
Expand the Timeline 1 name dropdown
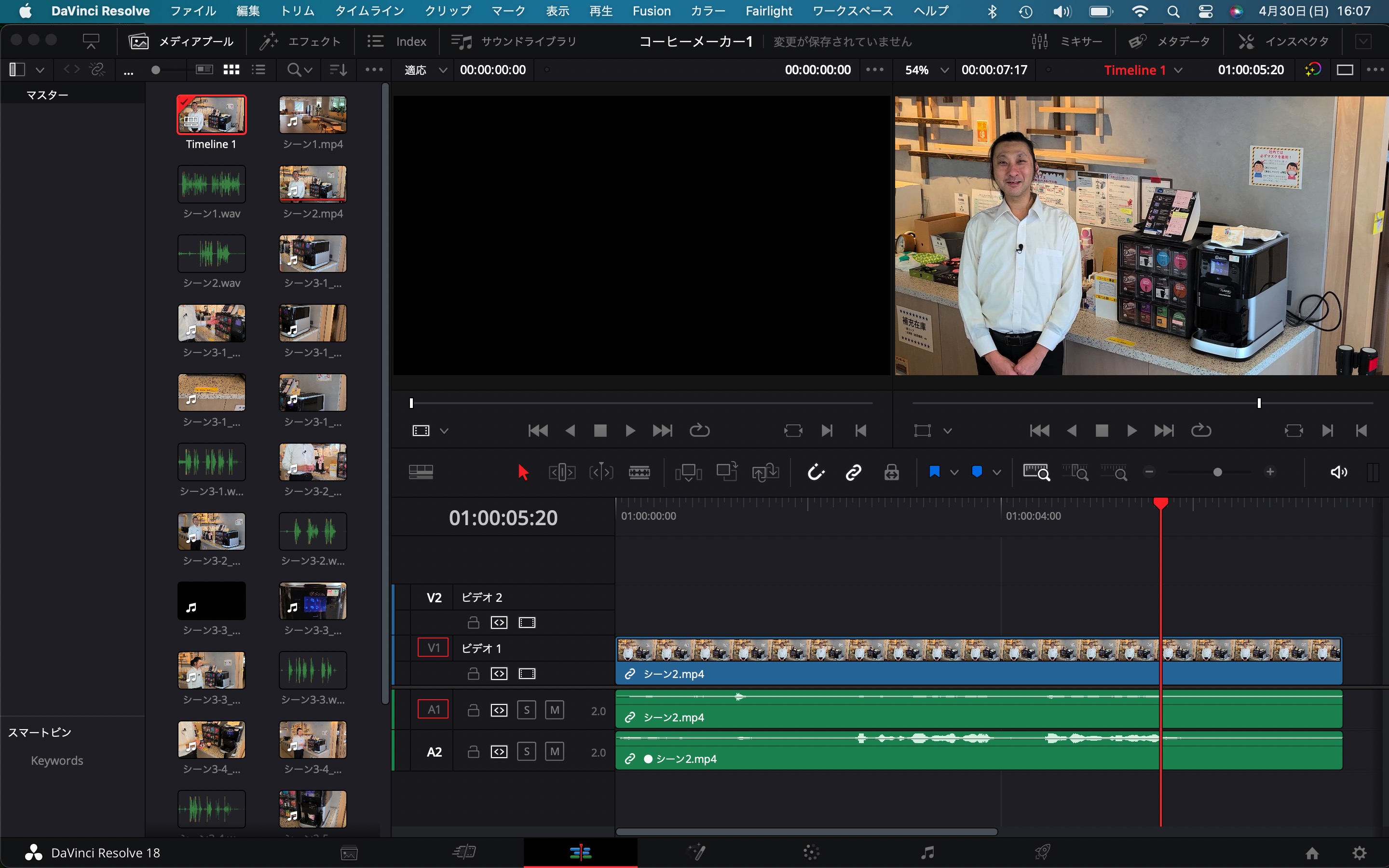[x=1178, y=70]
